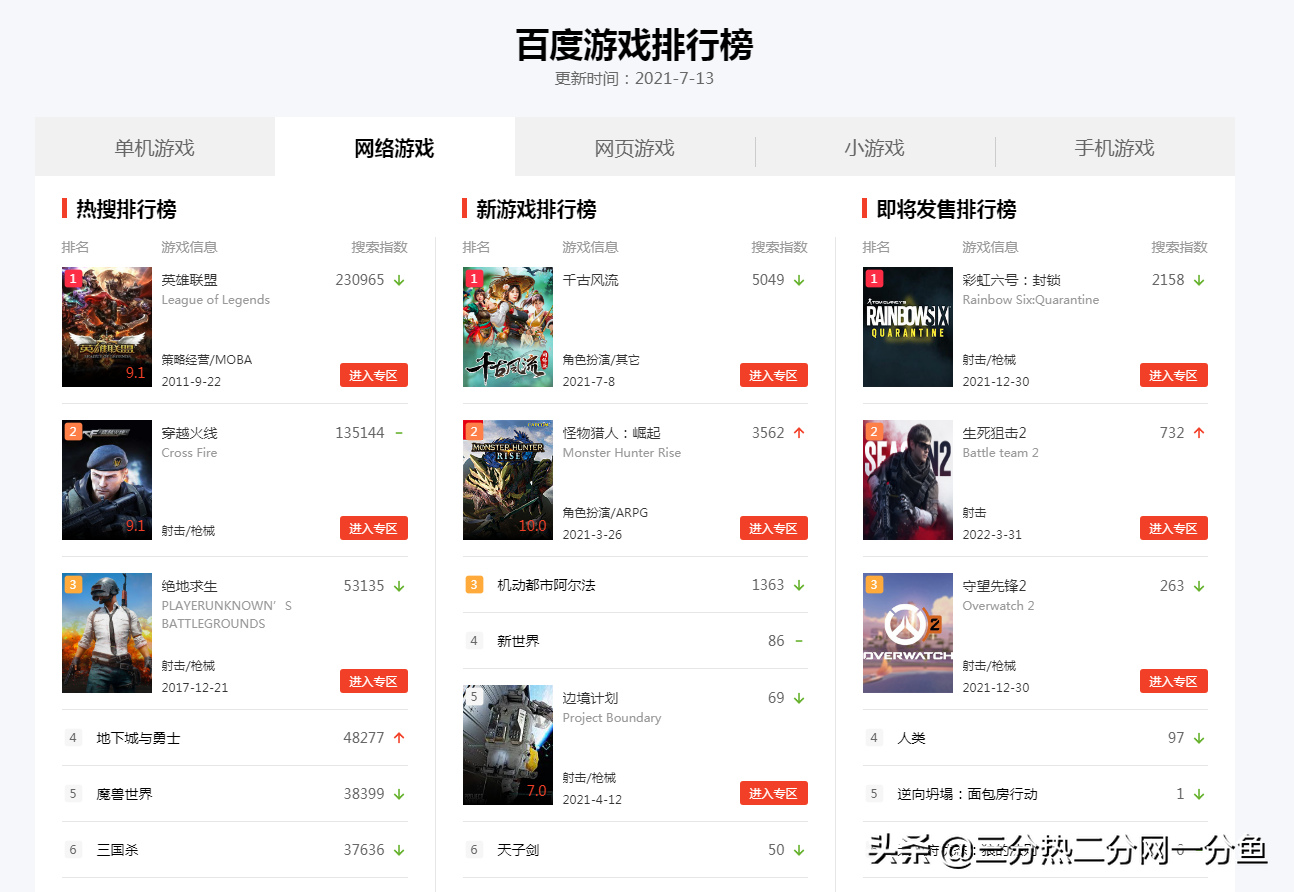
Task: Open the 三国杀 title link
Action: 118,850
